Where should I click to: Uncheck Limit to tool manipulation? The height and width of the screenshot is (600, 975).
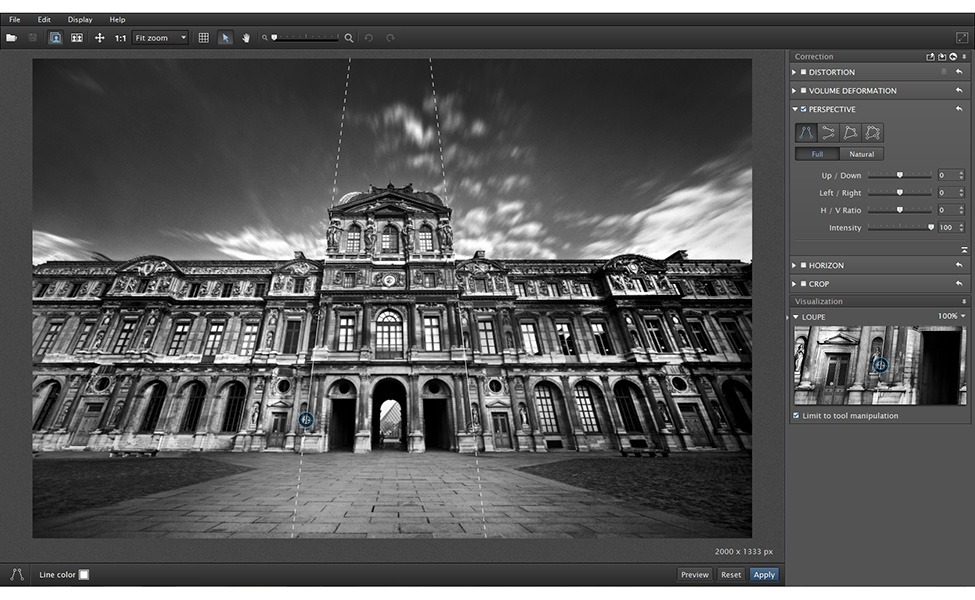(796, 415)
